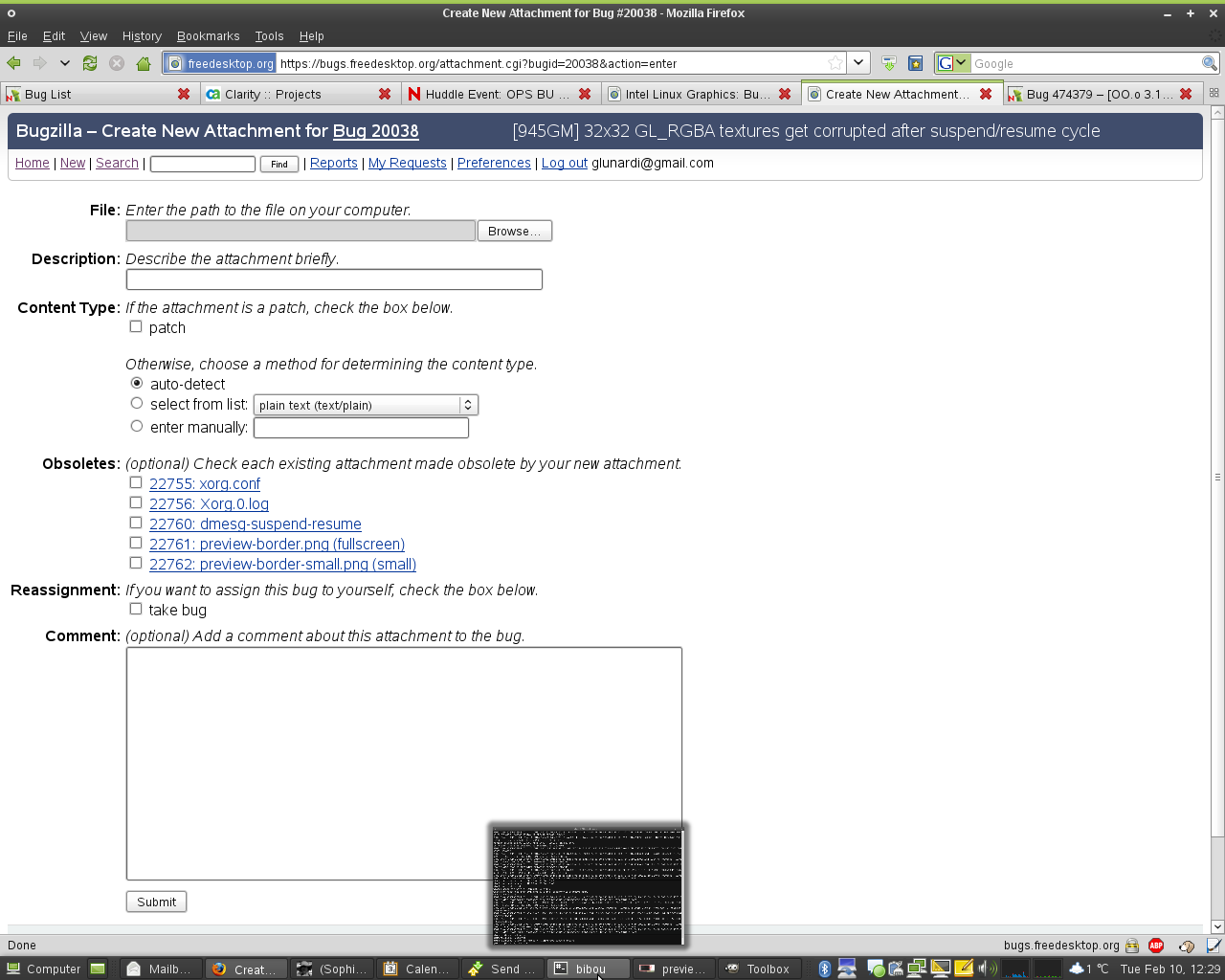Check the patch checkbox
Screen dimensions: 1225x980
(x=136, y=326)
